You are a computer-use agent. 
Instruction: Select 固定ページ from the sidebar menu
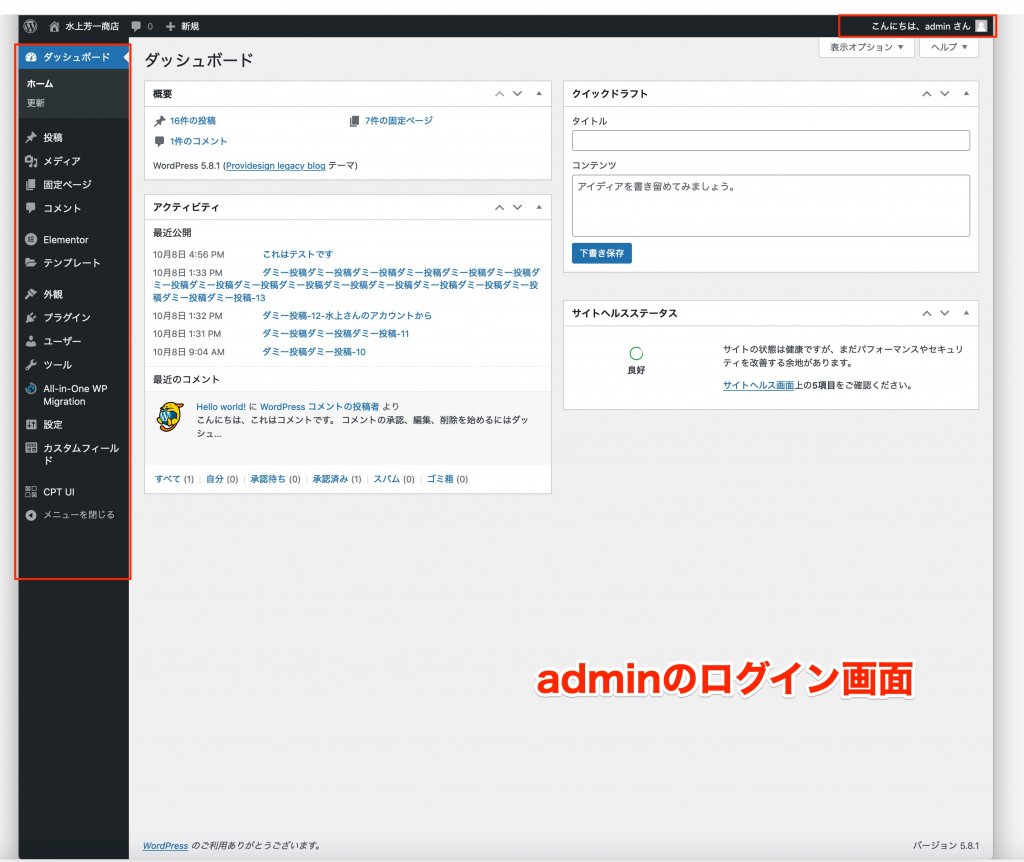coord(67,185)
